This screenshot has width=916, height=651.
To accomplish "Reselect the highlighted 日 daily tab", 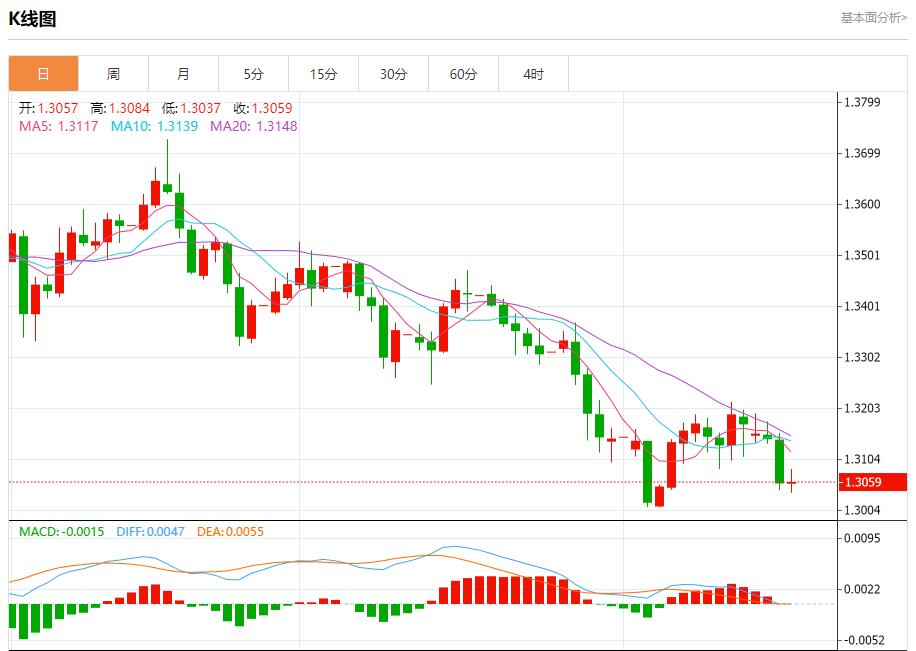I will 43,73.
